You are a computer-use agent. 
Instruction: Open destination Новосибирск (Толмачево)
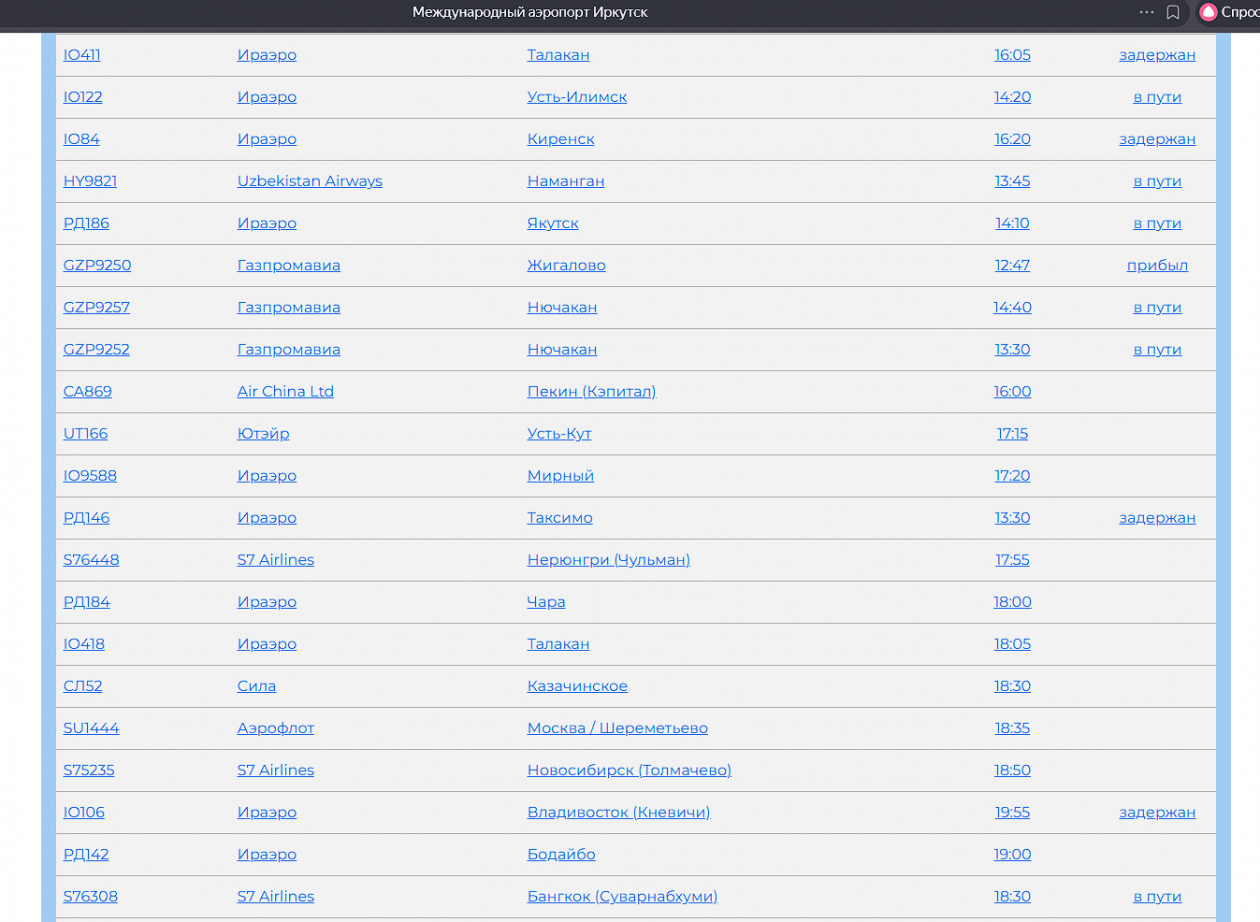[x=629, y=770]
